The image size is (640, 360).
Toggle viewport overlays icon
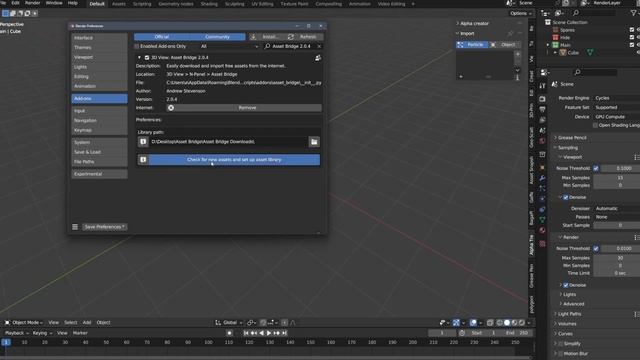[473, 322]
